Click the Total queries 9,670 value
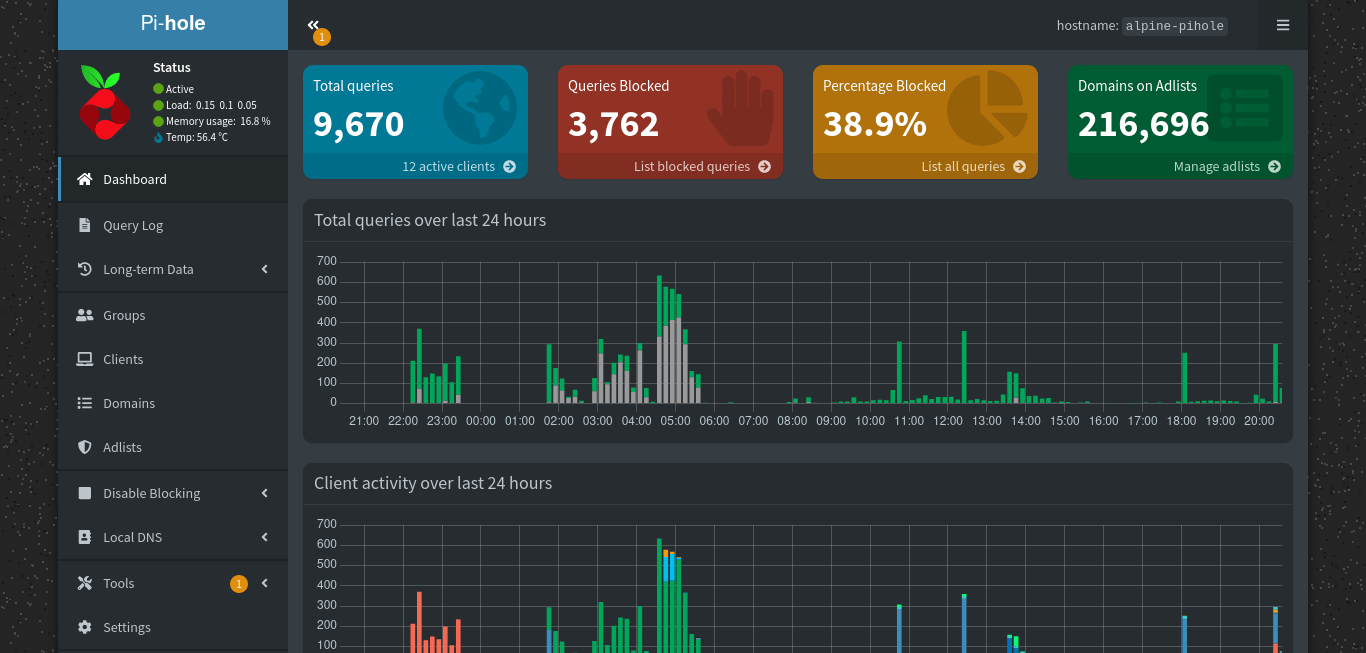1366x653 pixels. pyautogui.click(x=359, y=124)
